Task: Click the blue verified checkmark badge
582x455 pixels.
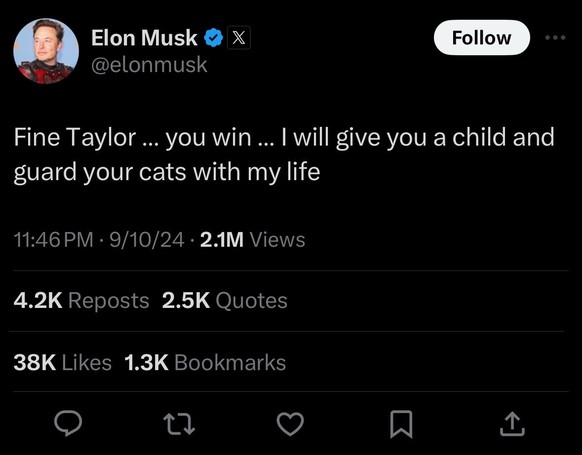Action: pyautogui.click(x=213, y=38)
